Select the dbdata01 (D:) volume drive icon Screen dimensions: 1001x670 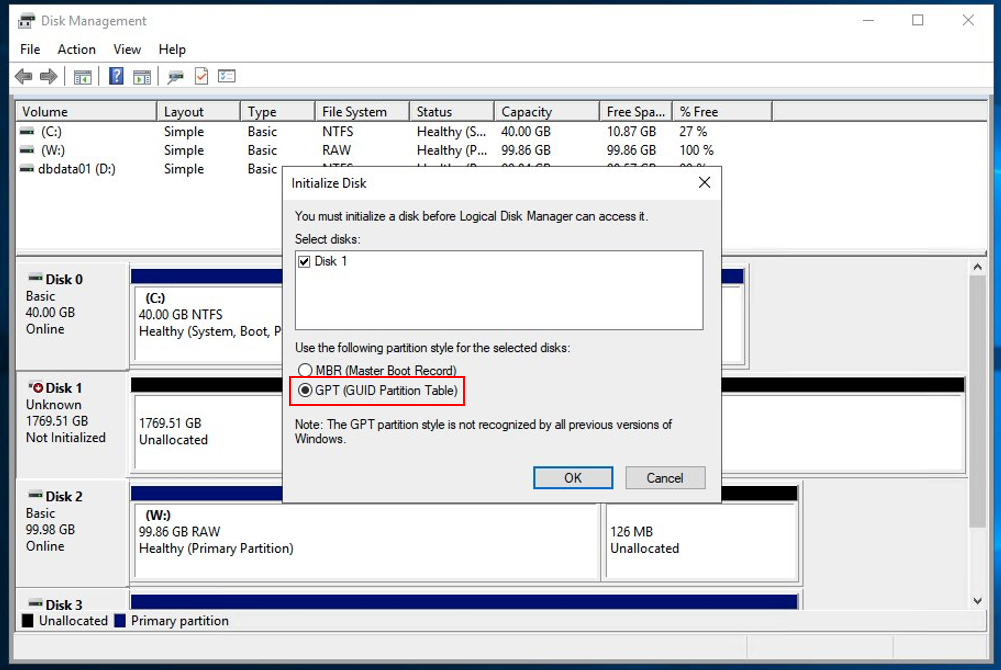pyautogui.click(x=27, y=169)
